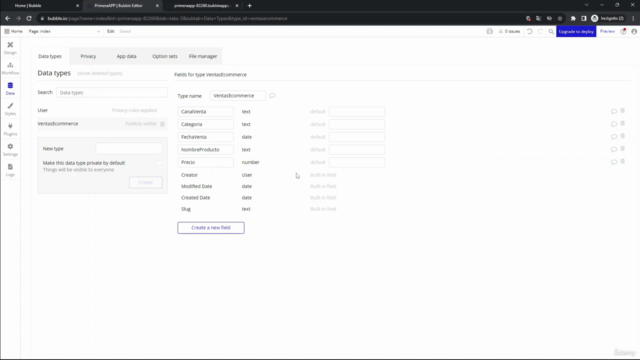
Task: Open the comment bubble for the Precio field
Action: tap(613, 162)
